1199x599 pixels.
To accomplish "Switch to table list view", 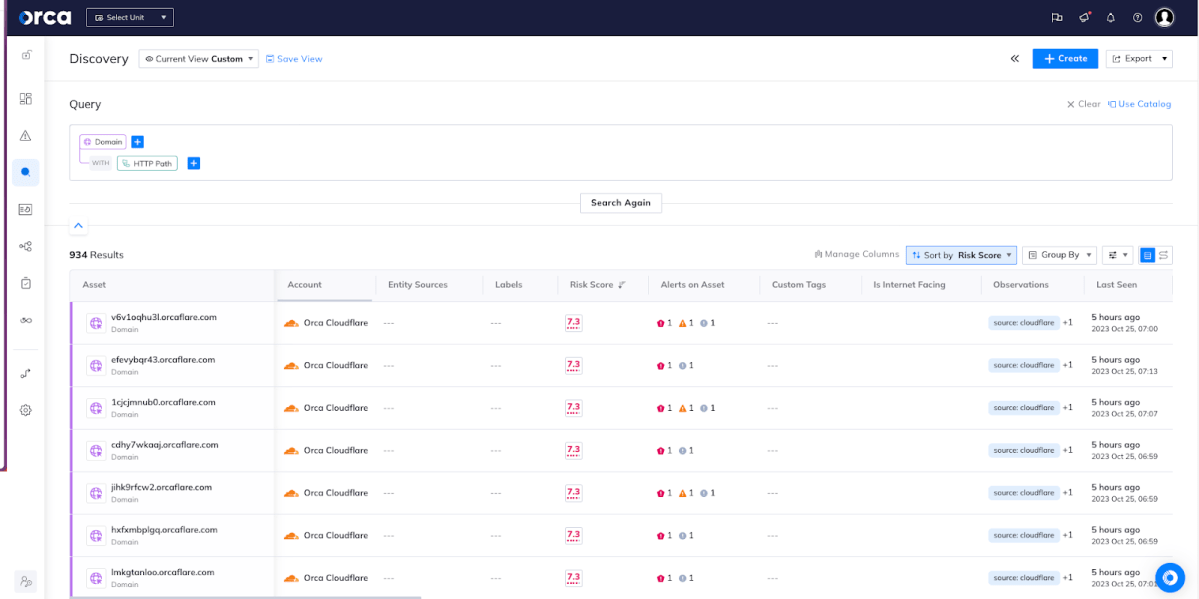I will click(1148, 255).
